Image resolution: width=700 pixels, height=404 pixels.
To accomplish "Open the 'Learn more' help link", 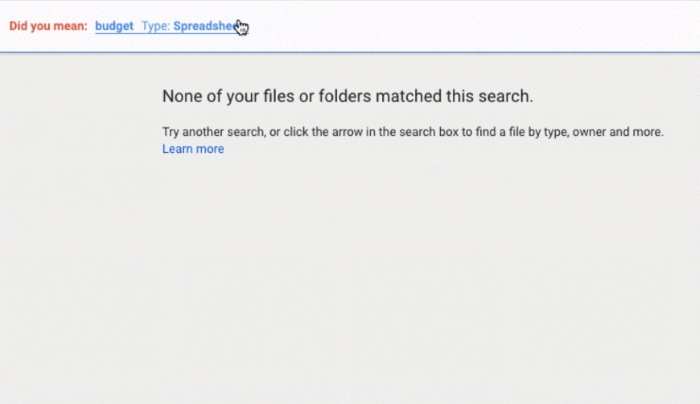I will [193, 149].
